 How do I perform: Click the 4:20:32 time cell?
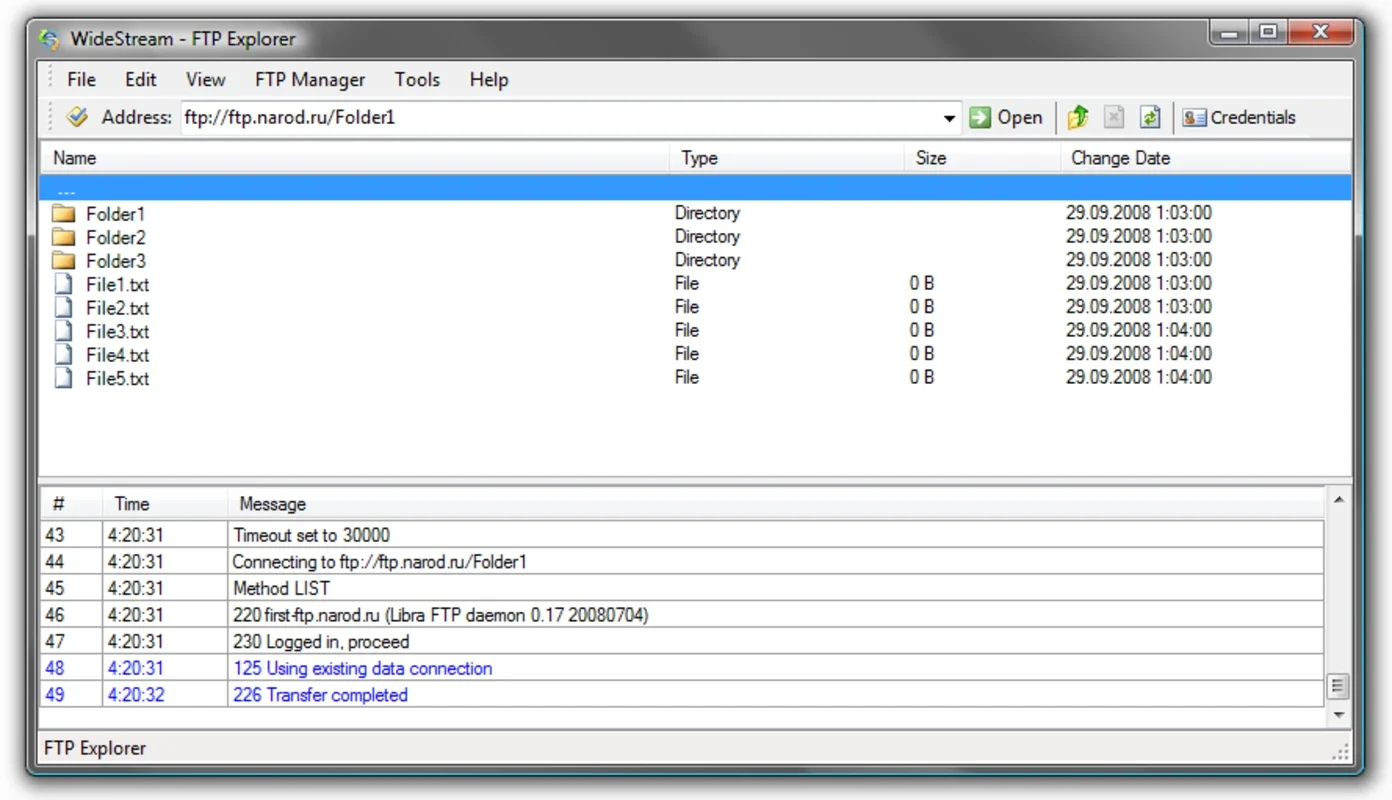136,695
